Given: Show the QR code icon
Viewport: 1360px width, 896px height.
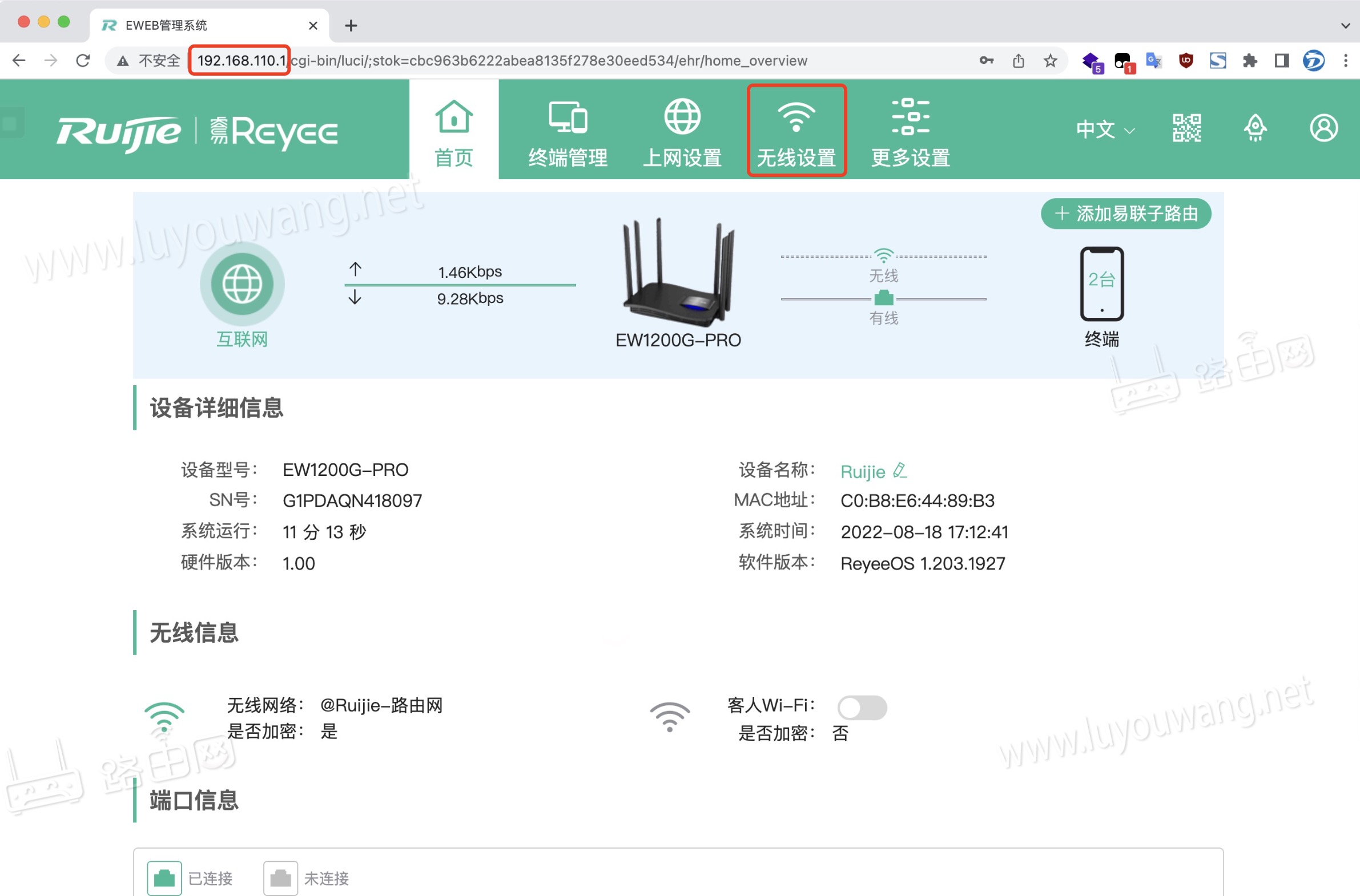Looking at the screenshot, I should pyautogui.click(x=1187, y=128).
